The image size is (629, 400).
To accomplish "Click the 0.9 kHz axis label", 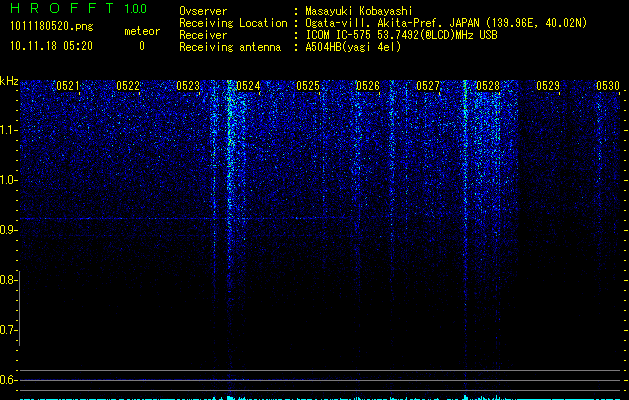I will click(x=9, y=230).
